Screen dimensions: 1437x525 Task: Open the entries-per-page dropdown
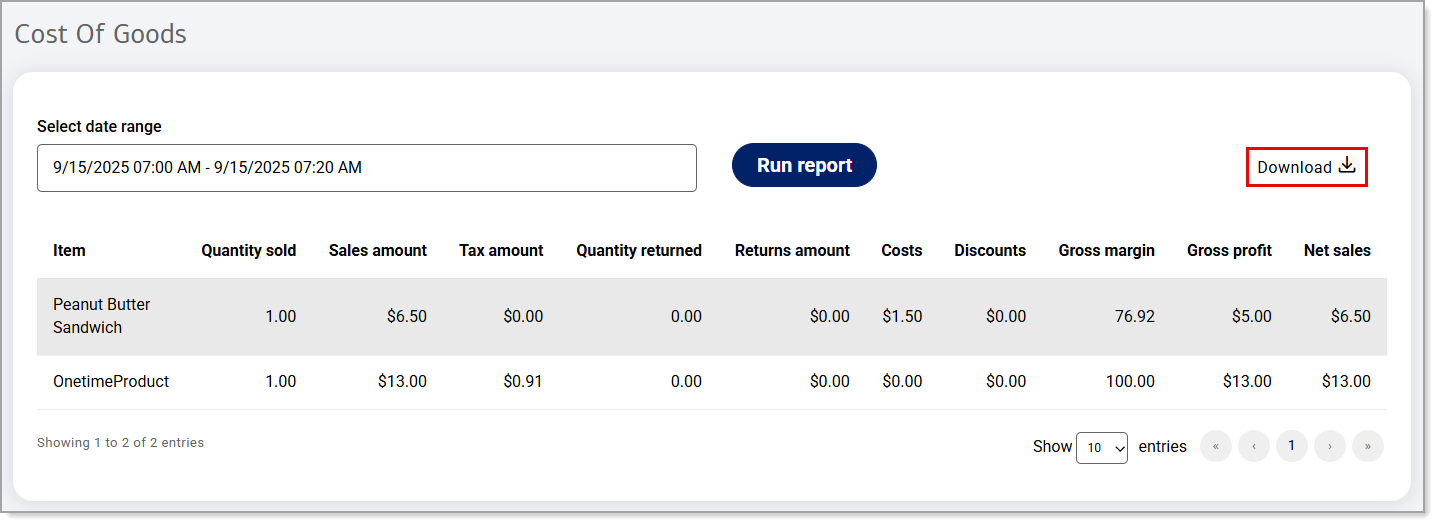[x=1101, y=447]
